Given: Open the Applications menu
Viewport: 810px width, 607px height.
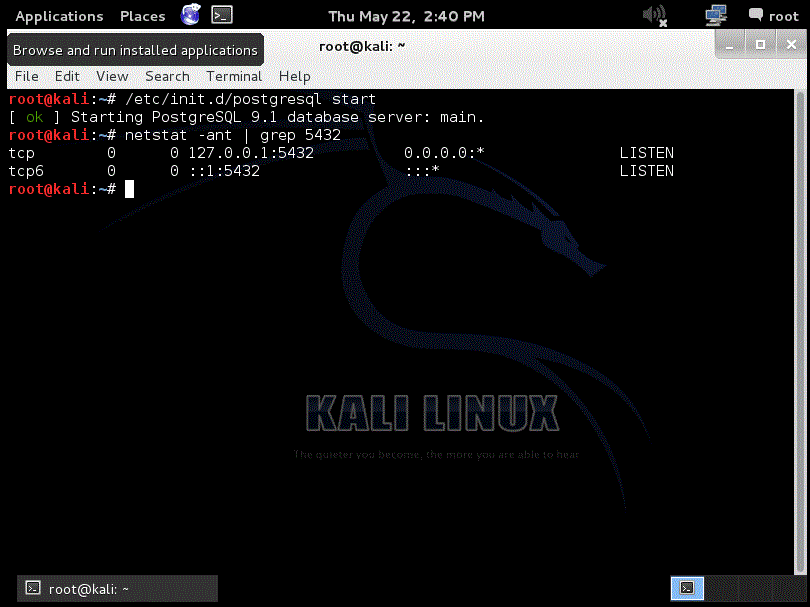Looking at the screenshot, I should [59, 17].
